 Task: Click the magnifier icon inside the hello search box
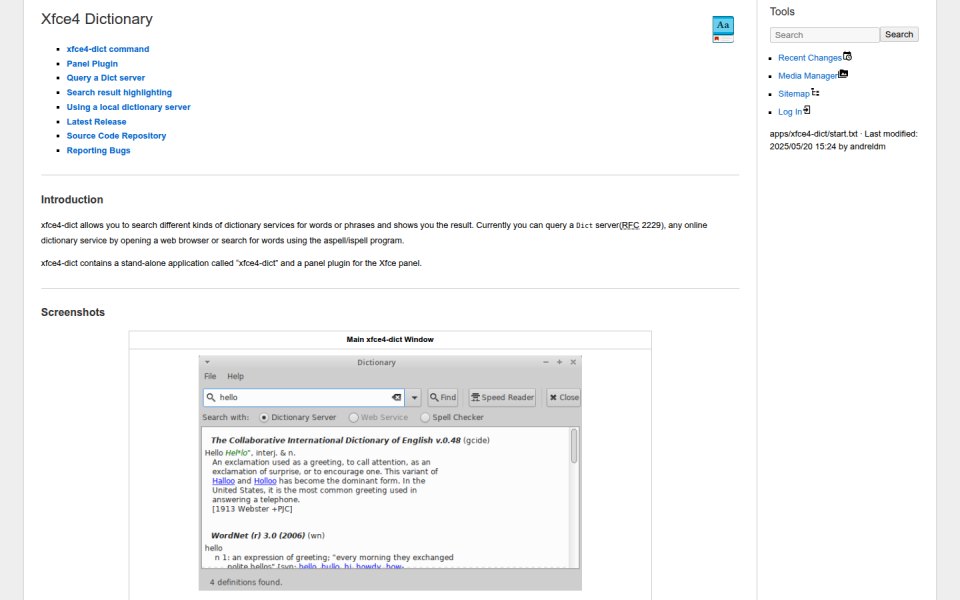pyautogui.click(x=211, y=397)
